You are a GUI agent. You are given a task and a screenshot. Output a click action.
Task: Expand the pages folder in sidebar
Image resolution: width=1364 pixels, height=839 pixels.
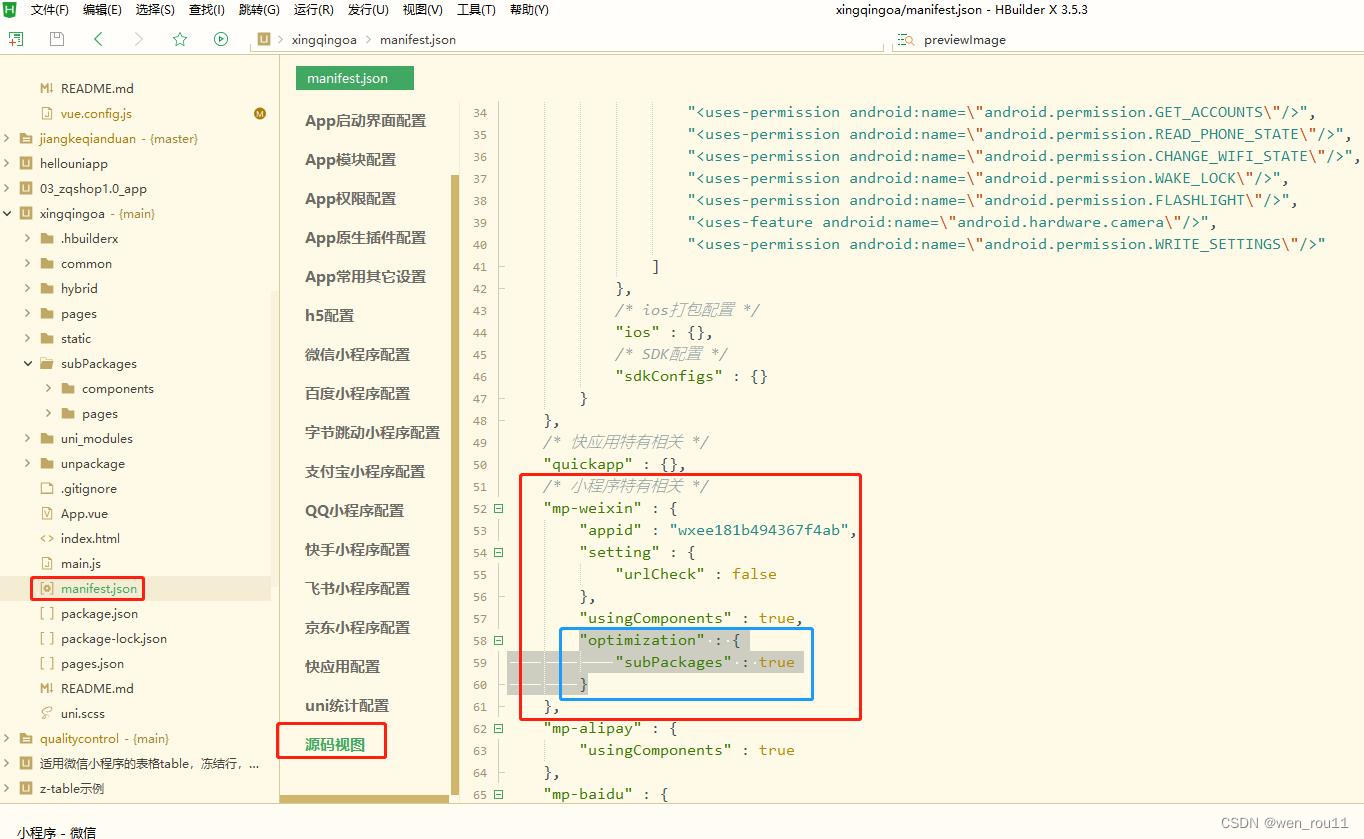click(28, 313)
